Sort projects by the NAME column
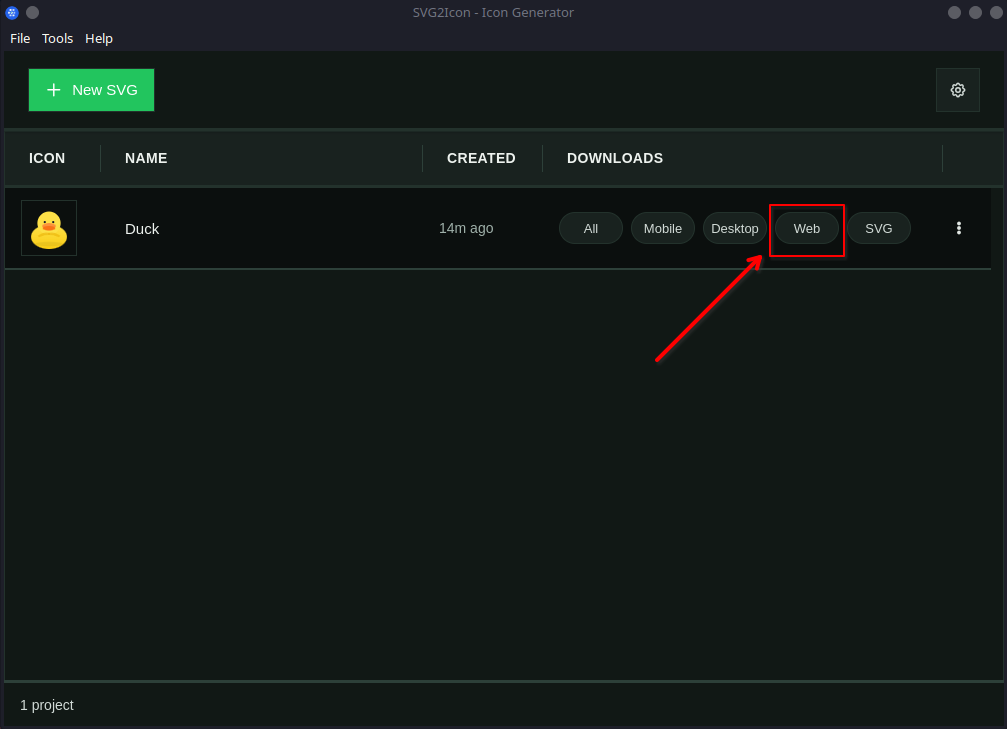 [146, 158]
